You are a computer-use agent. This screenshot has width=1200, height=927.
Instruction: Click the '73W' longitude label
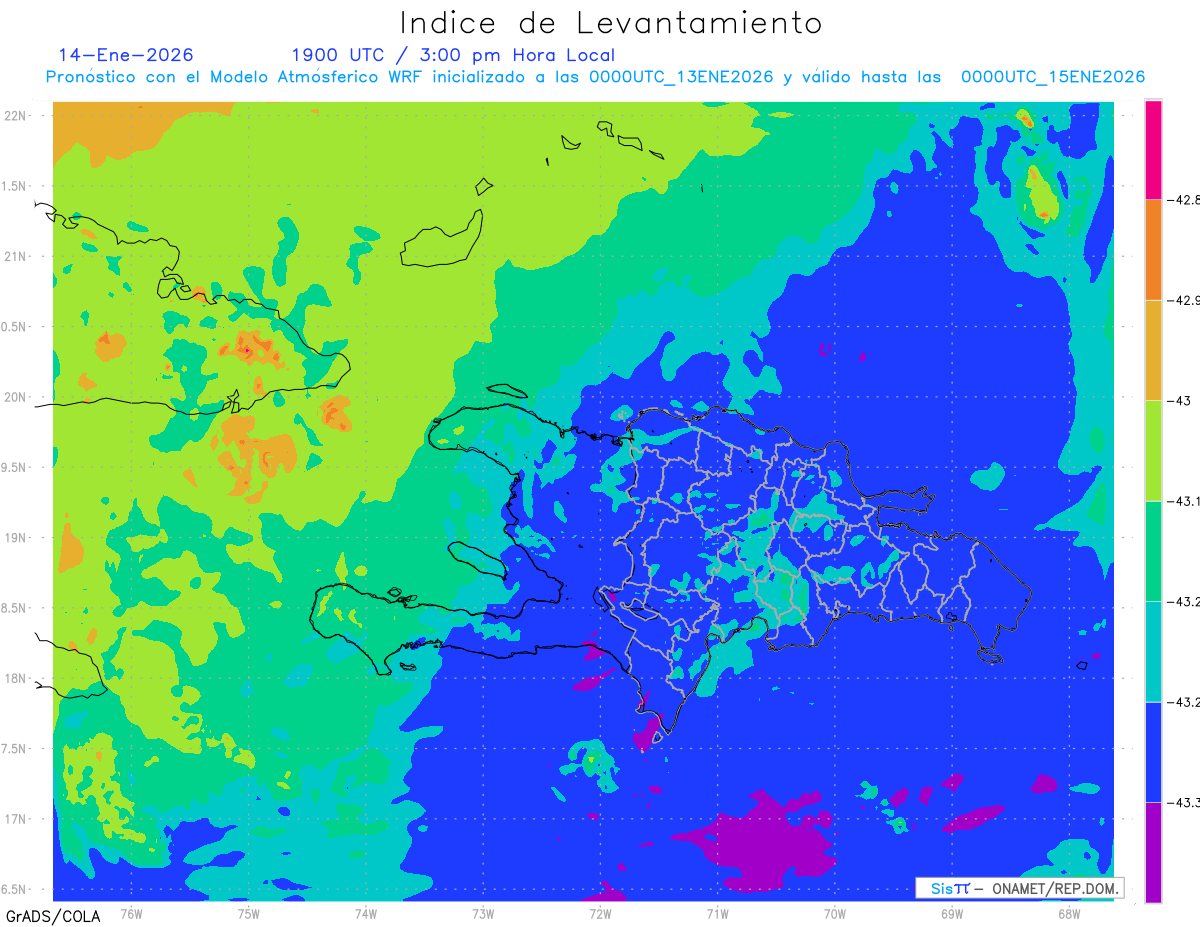[x=483, y=913]
